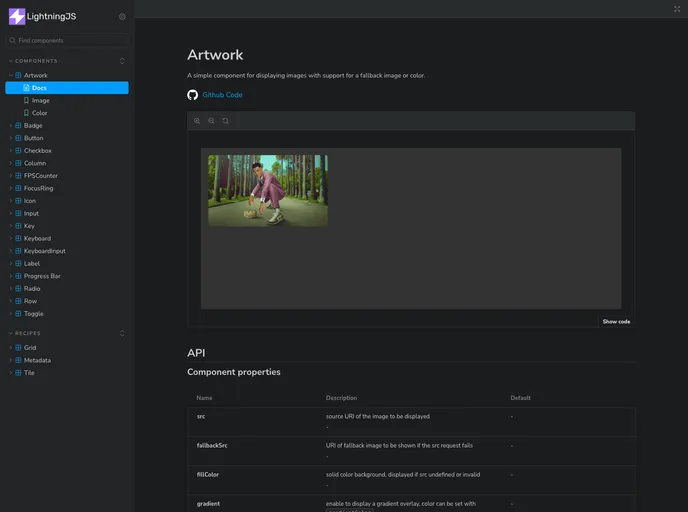Click the zoom out canvas icon

(211, 121)
